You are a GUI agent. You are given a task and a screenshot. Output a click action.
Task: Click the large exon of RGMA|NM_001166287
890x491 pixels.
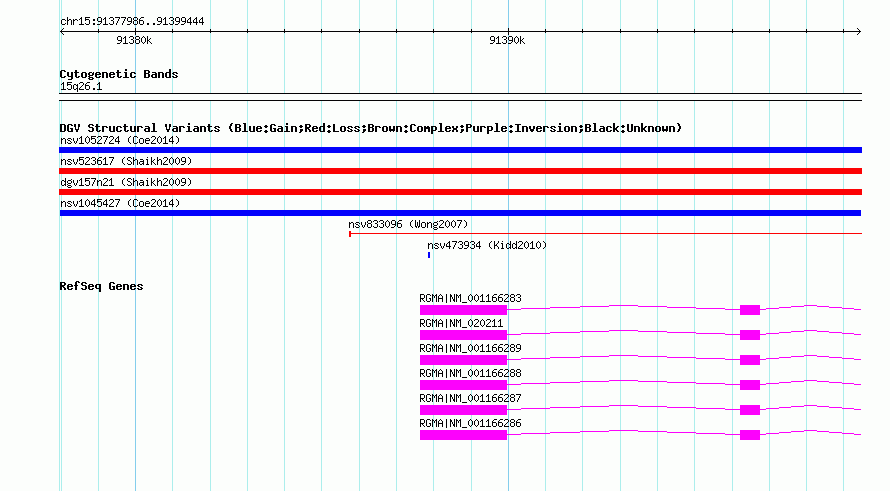463,410
